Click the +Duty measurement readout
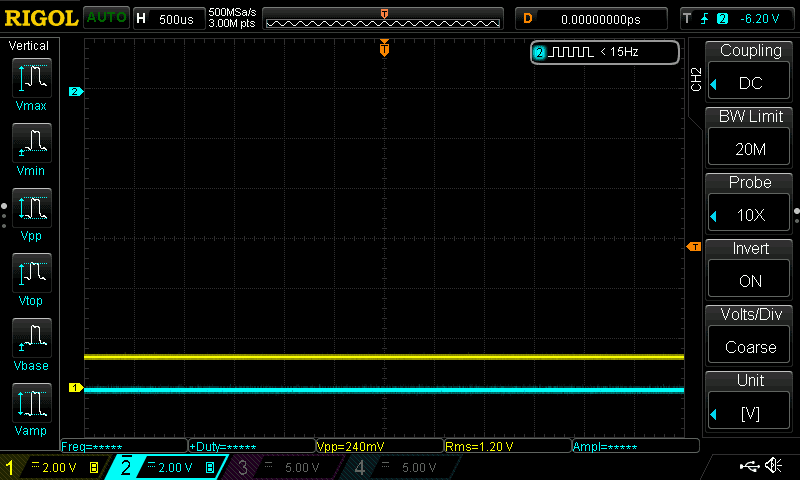This screenshot has width=800, height=480. (252, 446)
